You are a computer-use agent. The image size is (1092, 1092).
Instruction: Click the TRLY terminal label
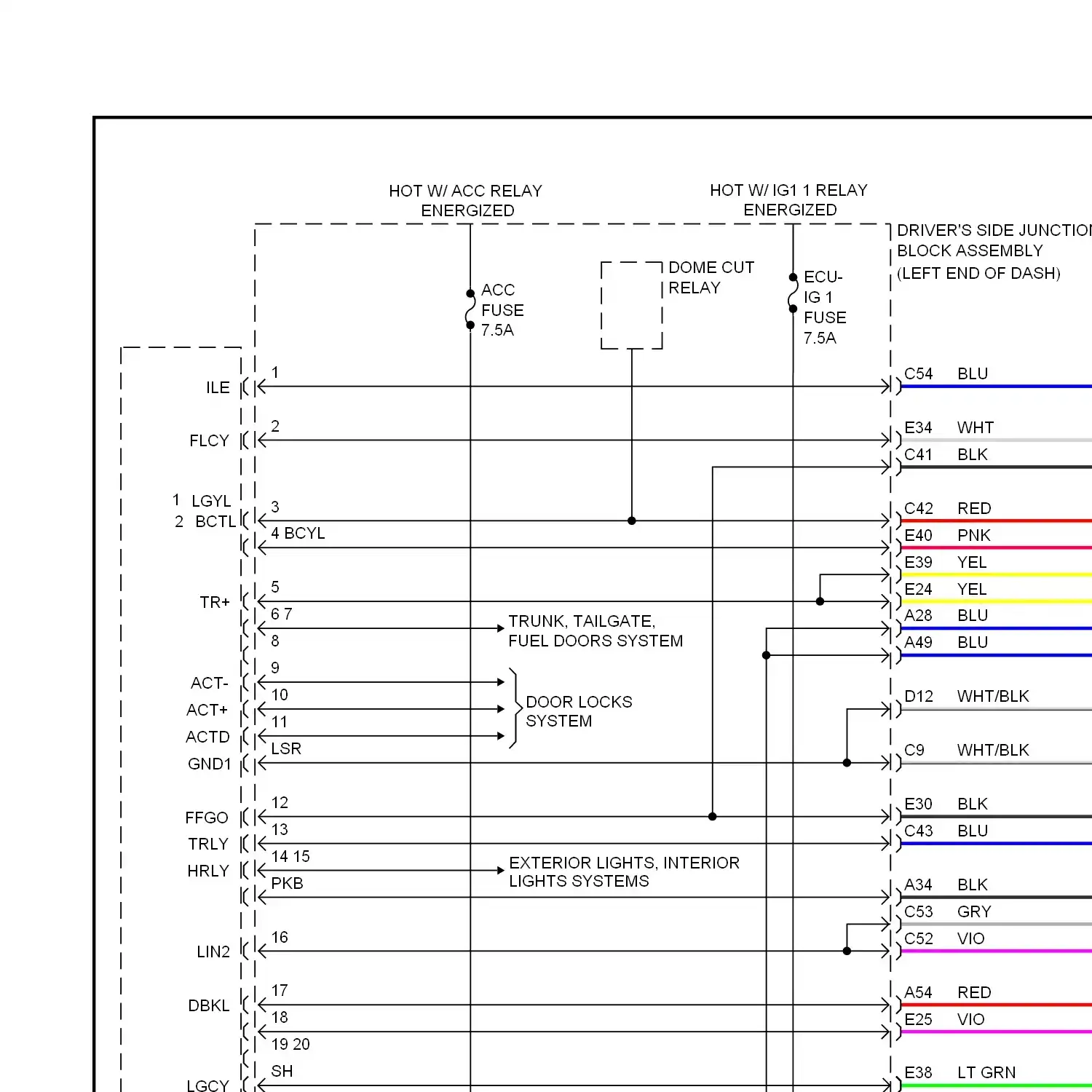[x=208, y=844]
